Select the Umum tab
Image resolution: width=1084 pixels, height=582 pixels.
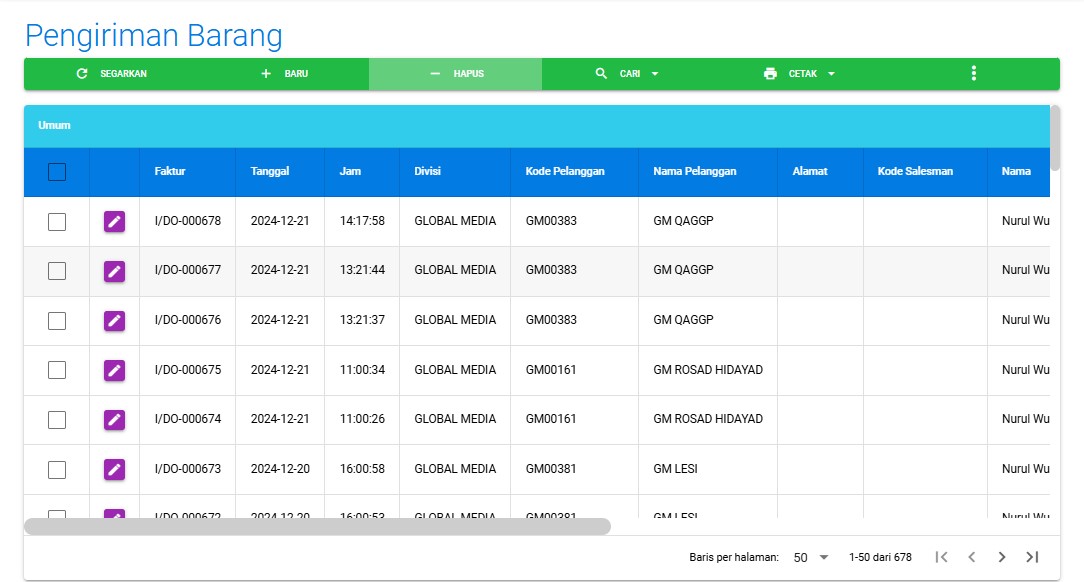click(x=54, y=126)
